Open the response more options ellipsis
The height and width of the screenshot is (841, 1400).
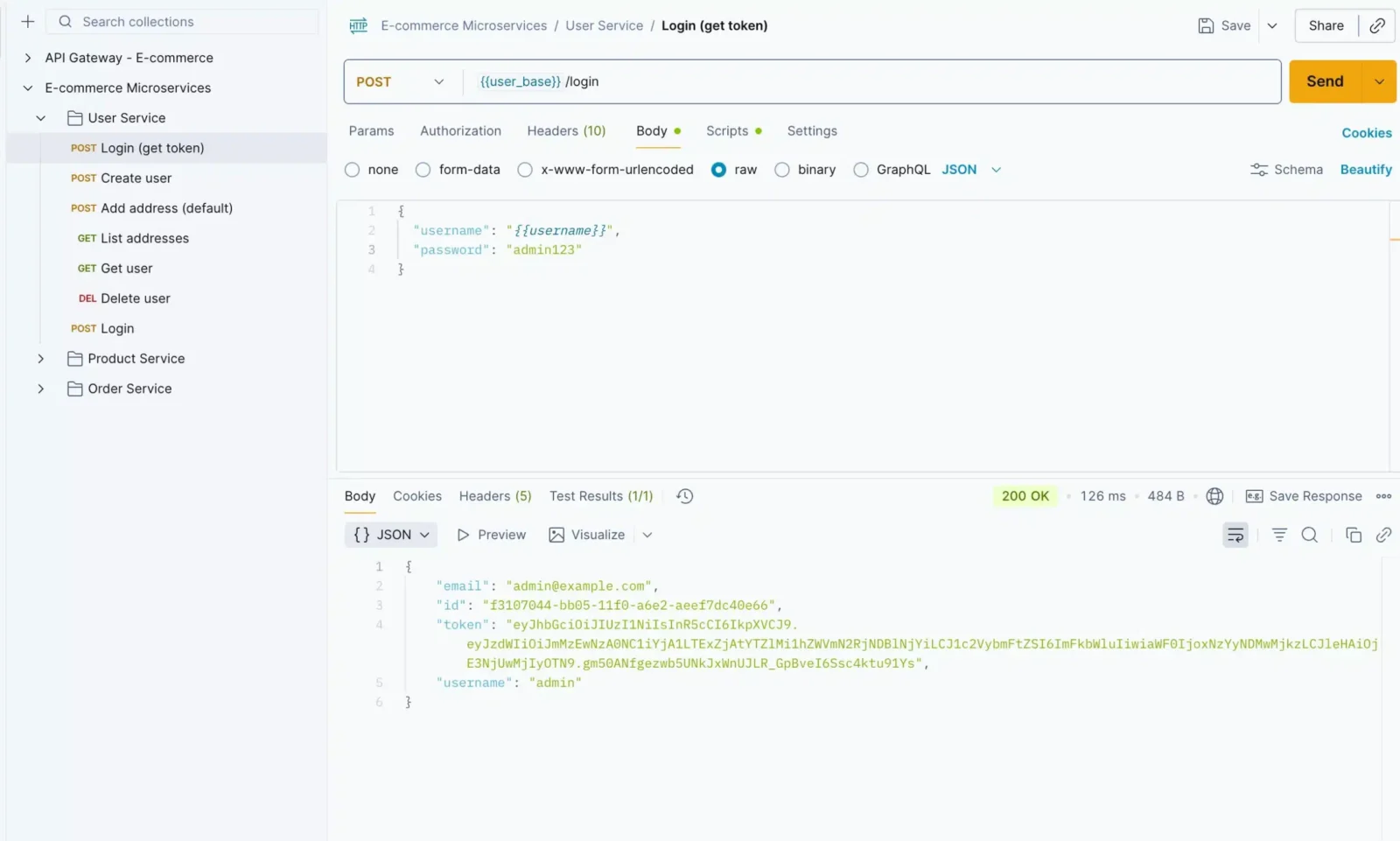(1383, 496)
